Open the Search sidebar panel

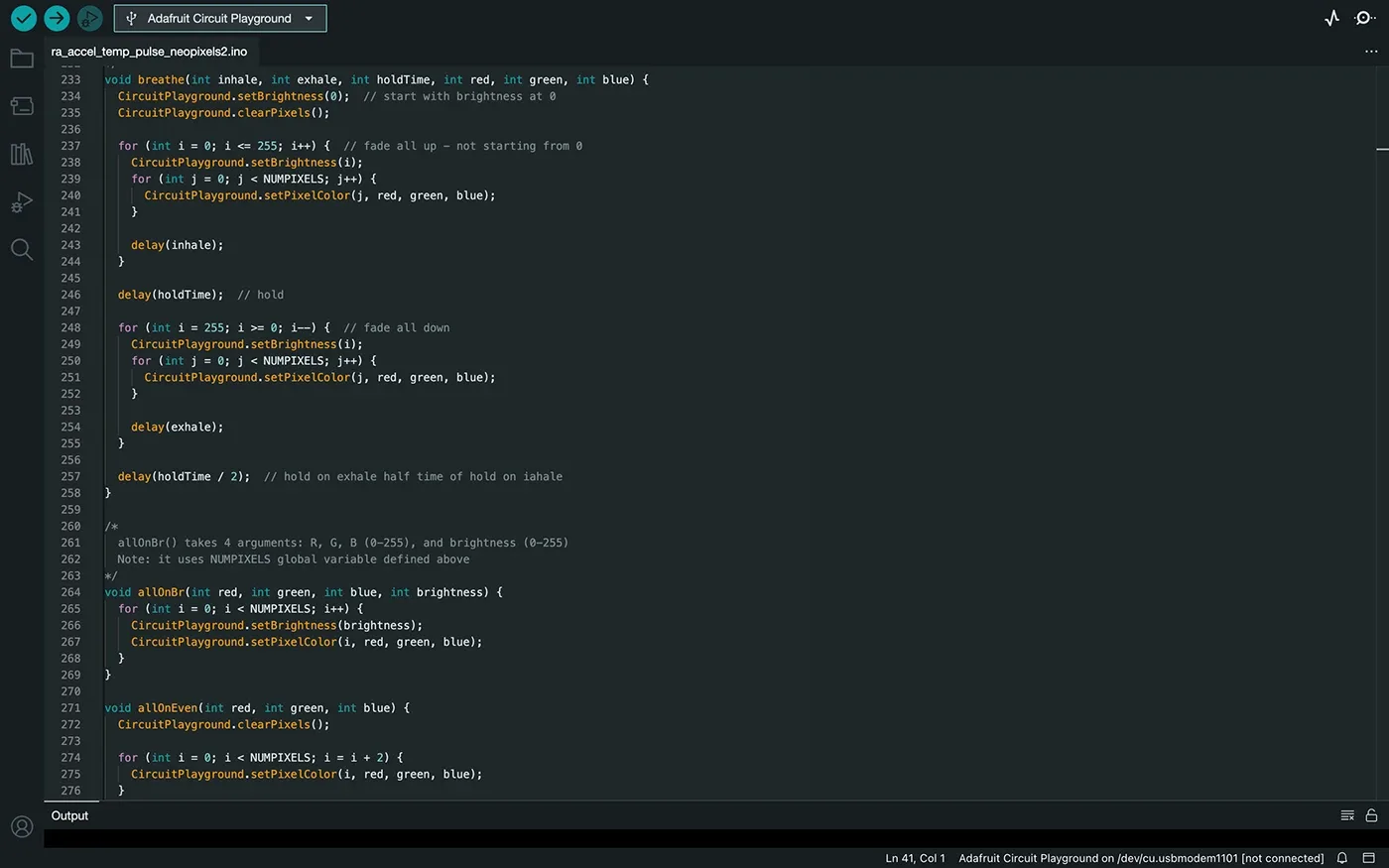(22, 249)
